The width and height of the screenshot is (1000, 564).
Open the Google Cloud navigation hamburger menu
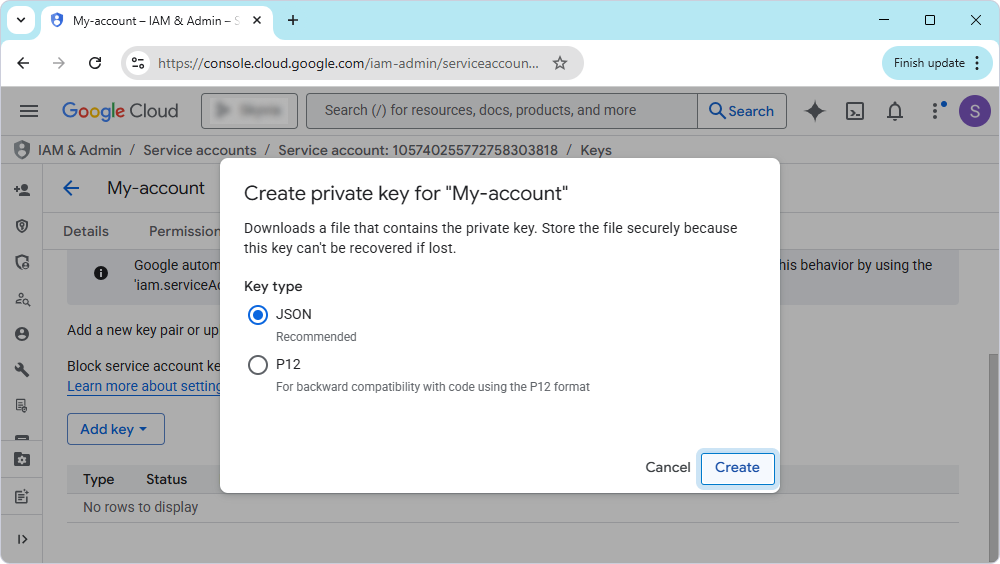tap(29, 111)
